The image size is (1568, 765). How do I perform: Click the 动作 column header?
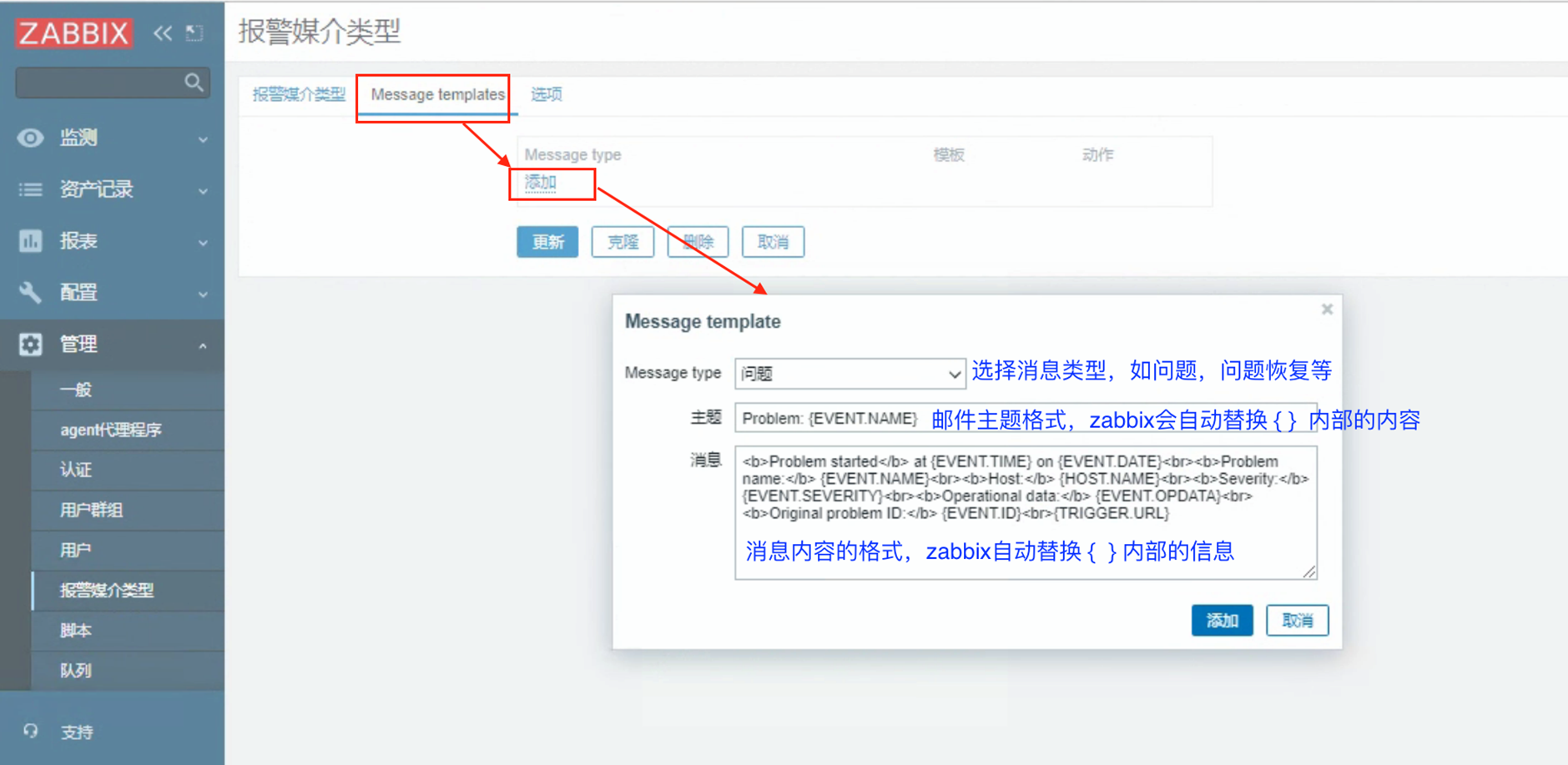(1097, 154)
